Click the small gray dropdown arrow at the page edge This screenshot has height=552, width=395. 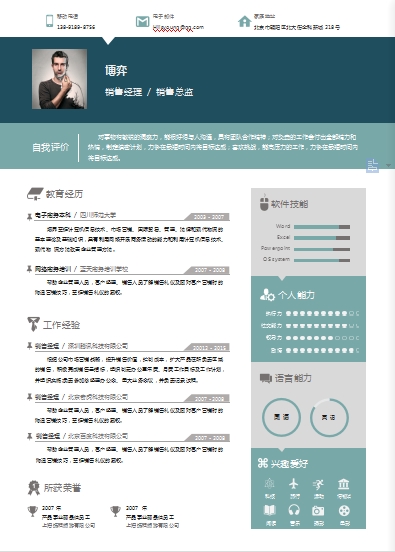(388, 165)
